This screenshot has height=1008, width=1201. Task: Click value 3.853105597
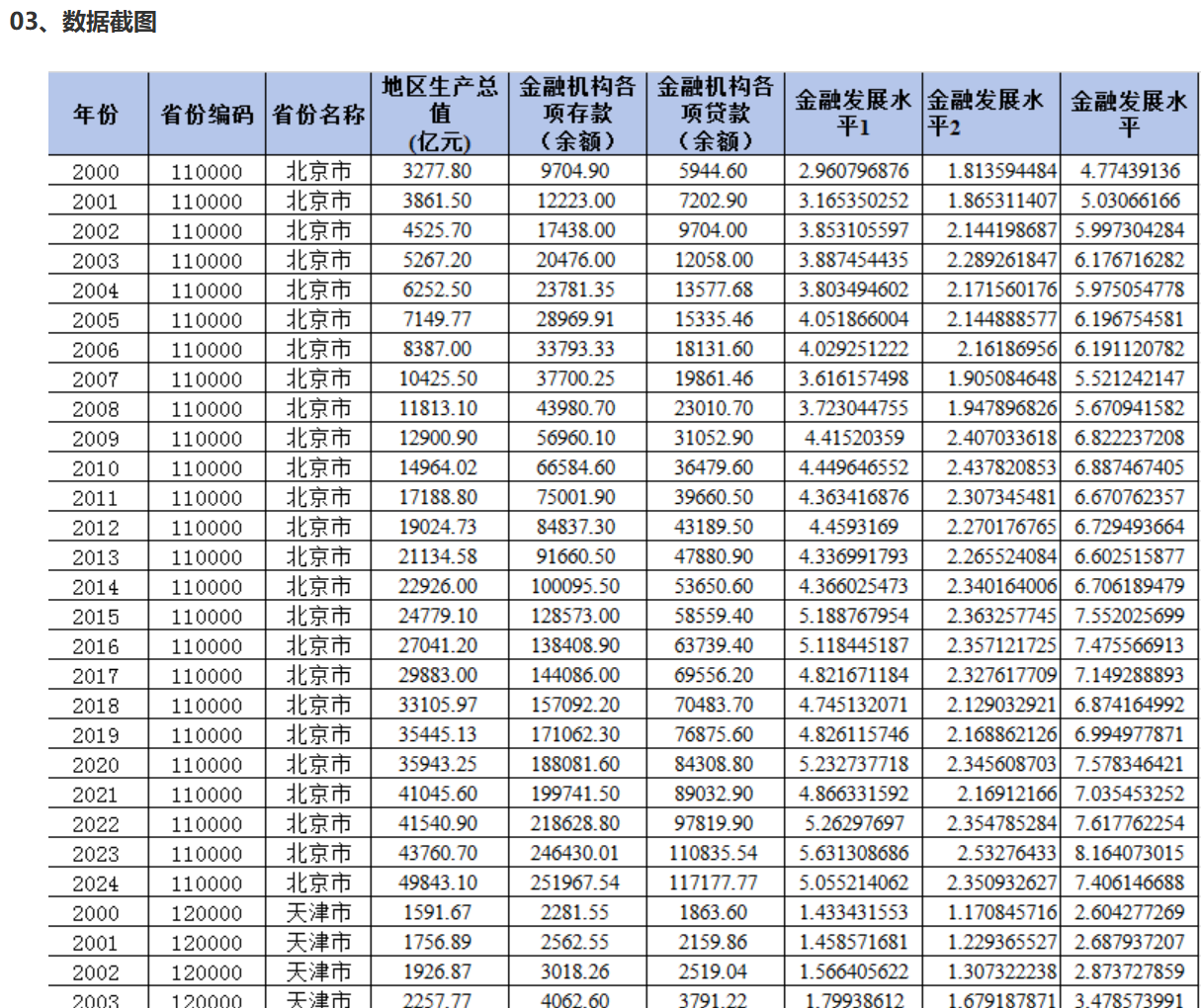point(853,230)
